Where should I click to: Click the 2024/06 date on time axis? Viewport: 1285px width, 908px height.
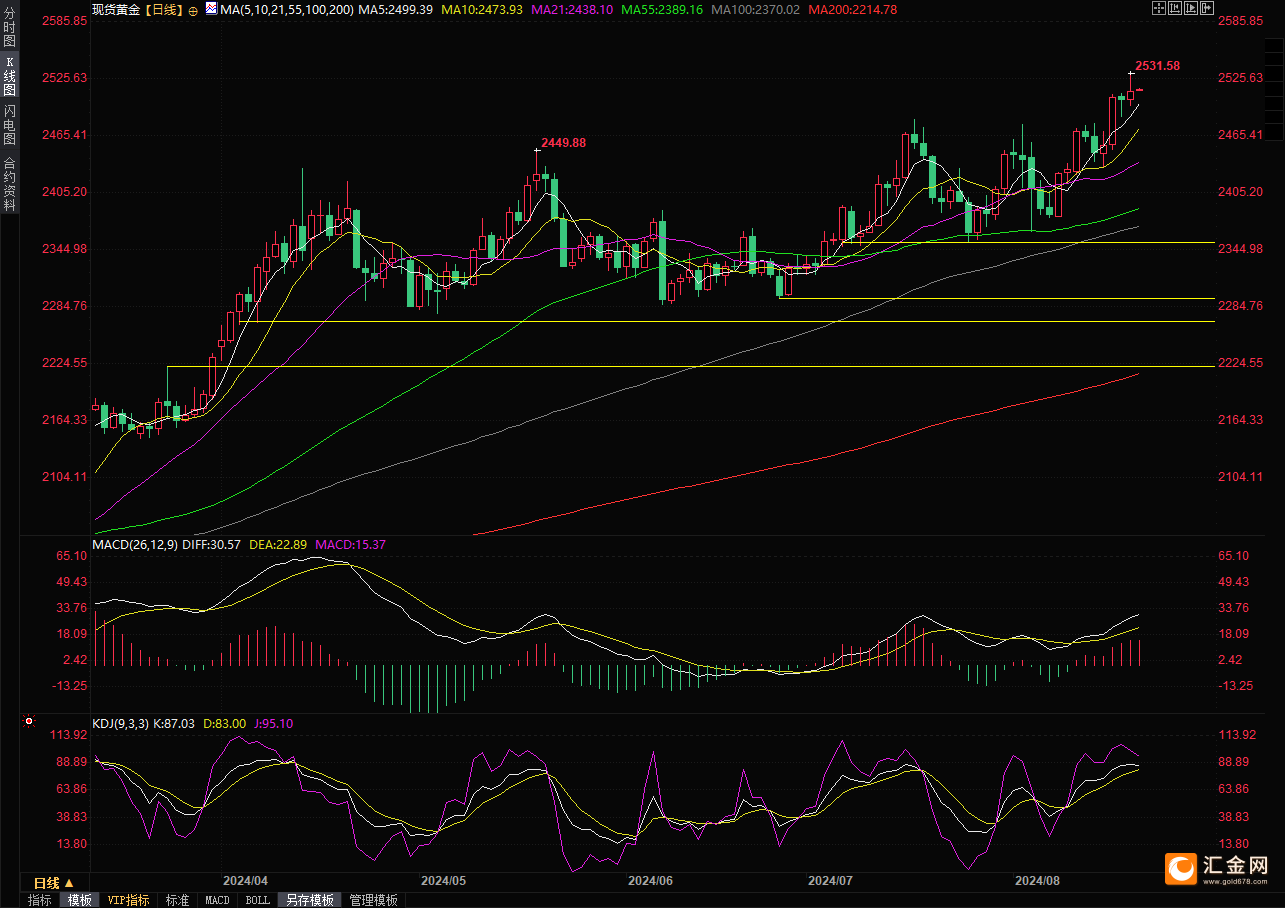pos(650,881)
